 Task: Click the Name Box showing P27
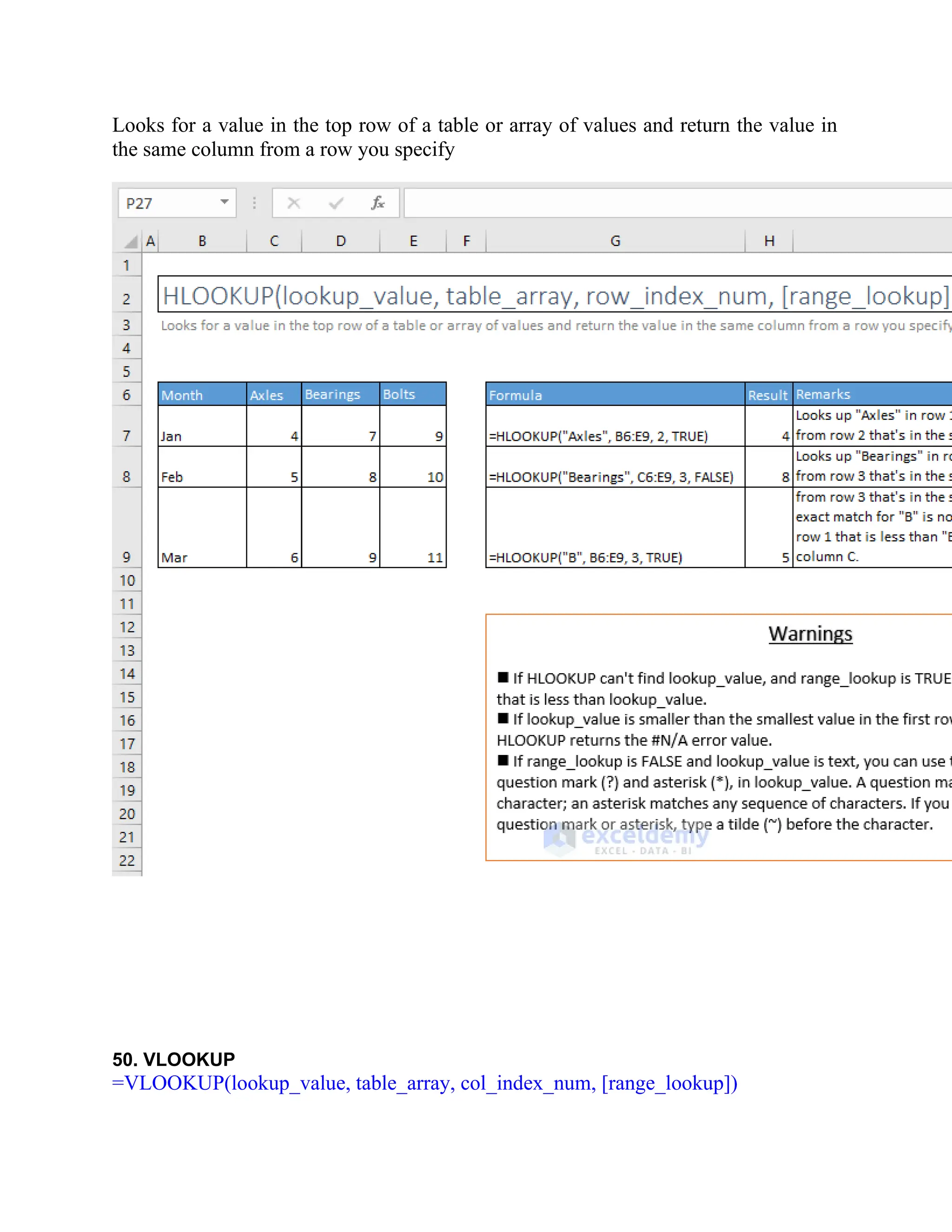tap(177, 203)
